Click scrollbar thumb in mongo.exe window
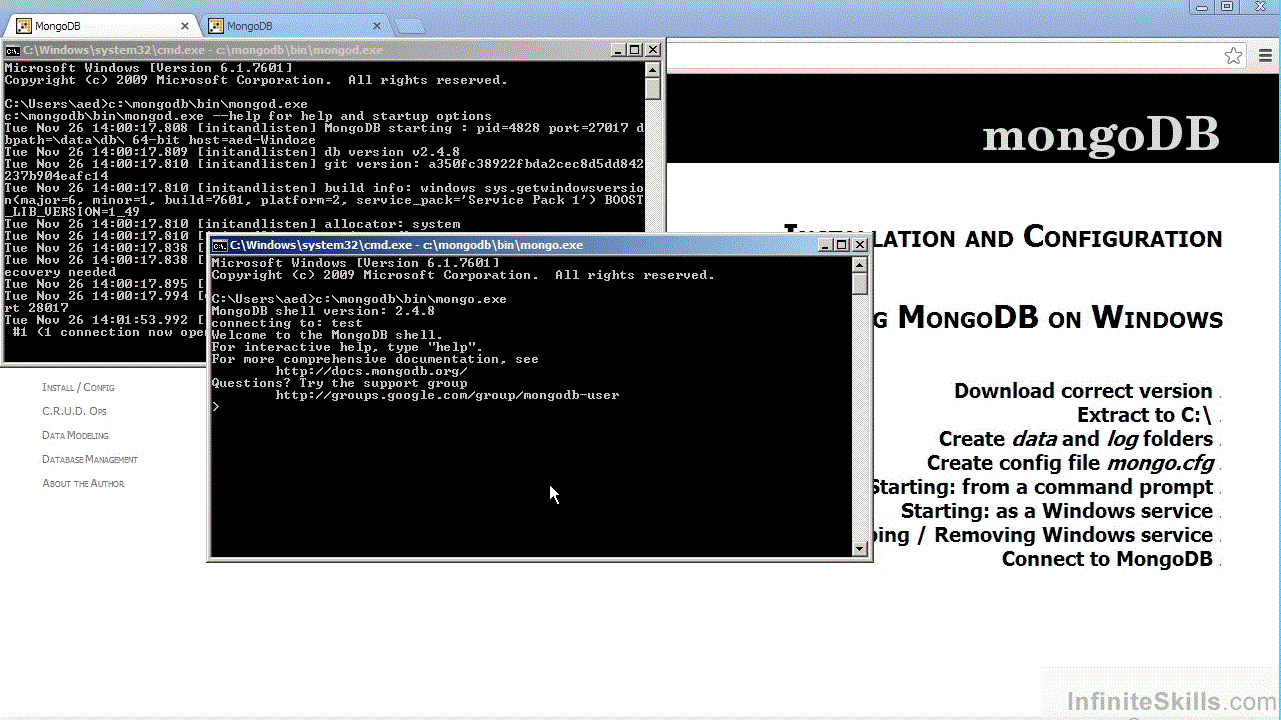The image size is (1281, 720). tap(860, 283)
